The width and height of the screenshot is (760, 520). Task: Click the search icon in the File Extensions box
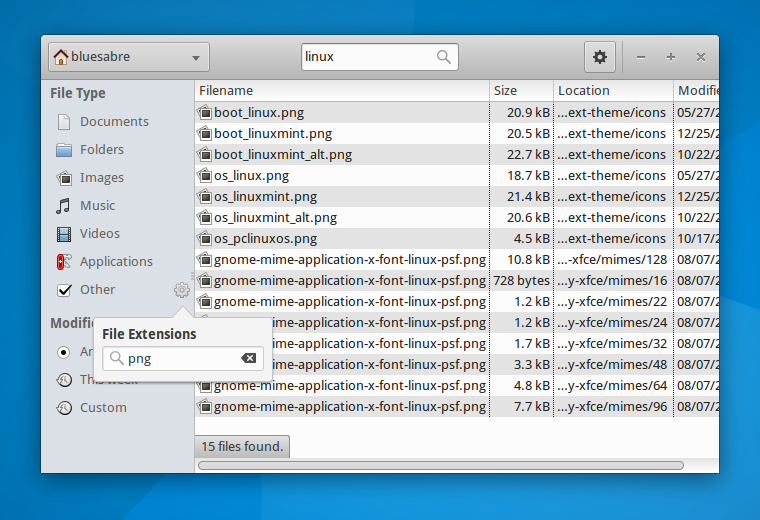tap(116, 358)
